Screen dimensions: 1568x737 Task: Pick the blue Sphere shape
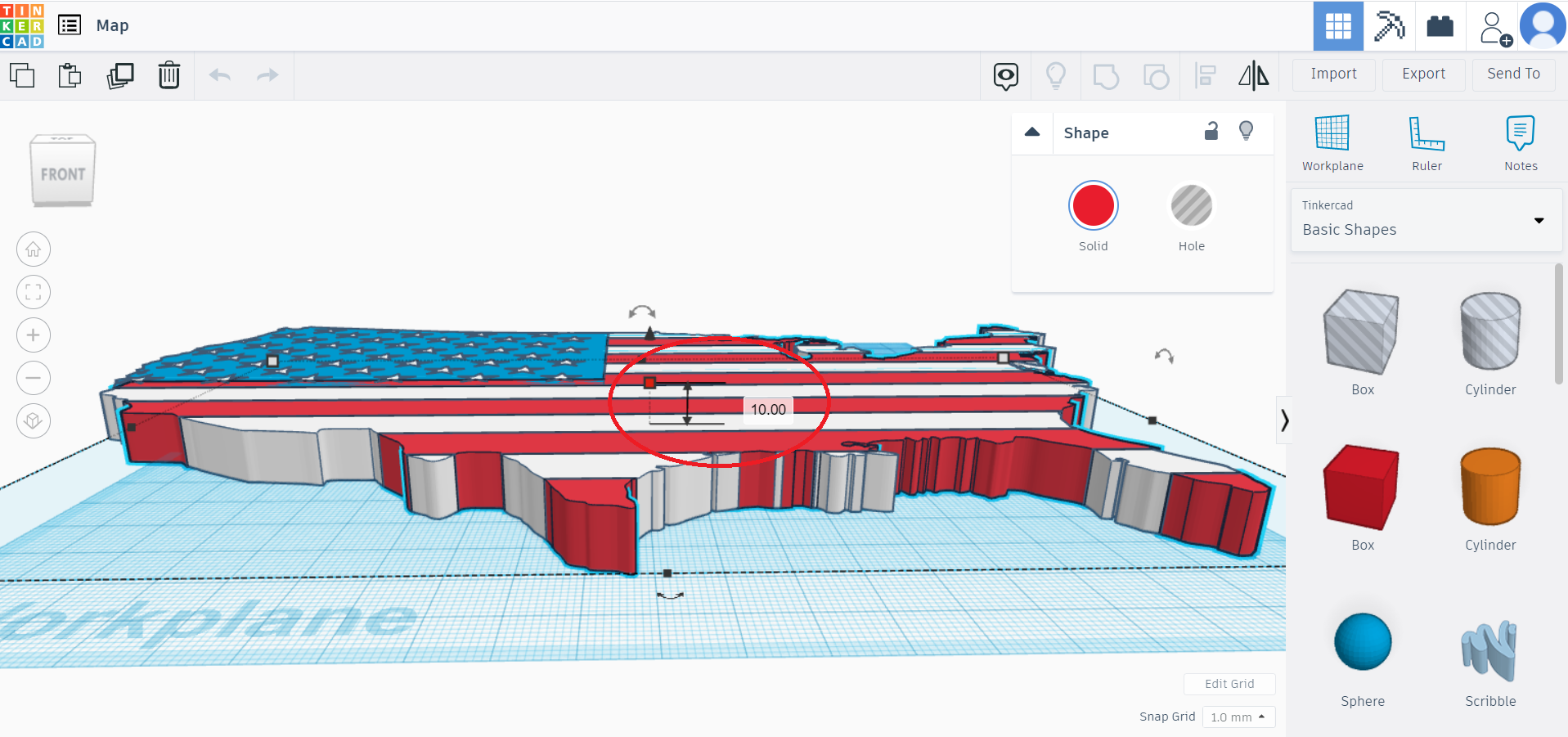click(1363, 642)
